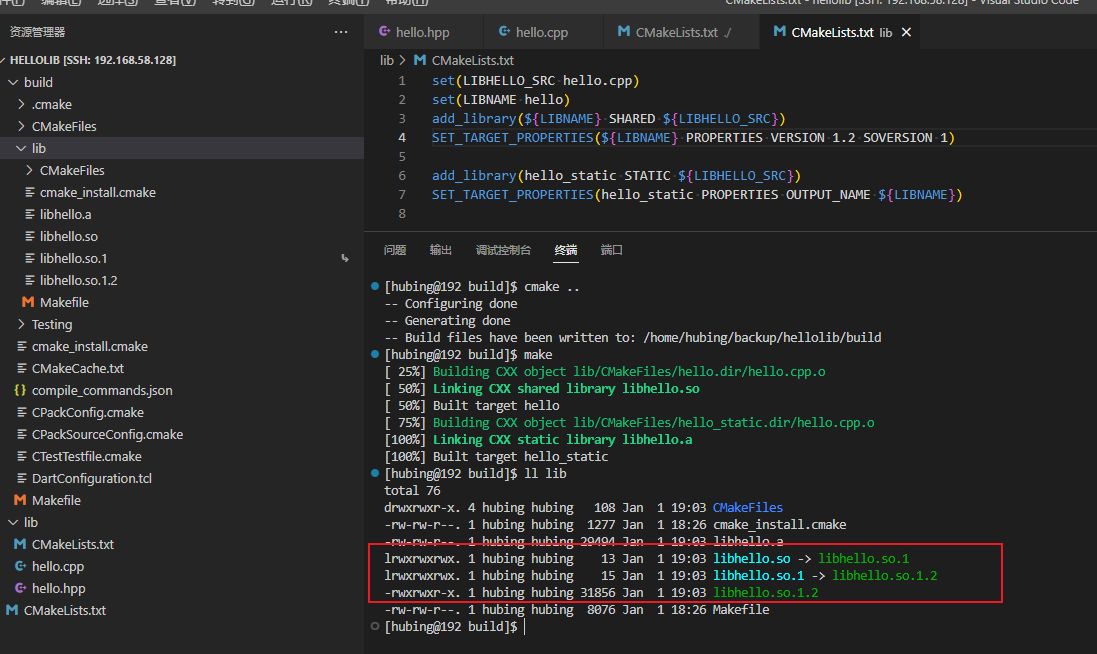
Task: Click the terminal prompt input at the bottom
Action: point(524,627)
